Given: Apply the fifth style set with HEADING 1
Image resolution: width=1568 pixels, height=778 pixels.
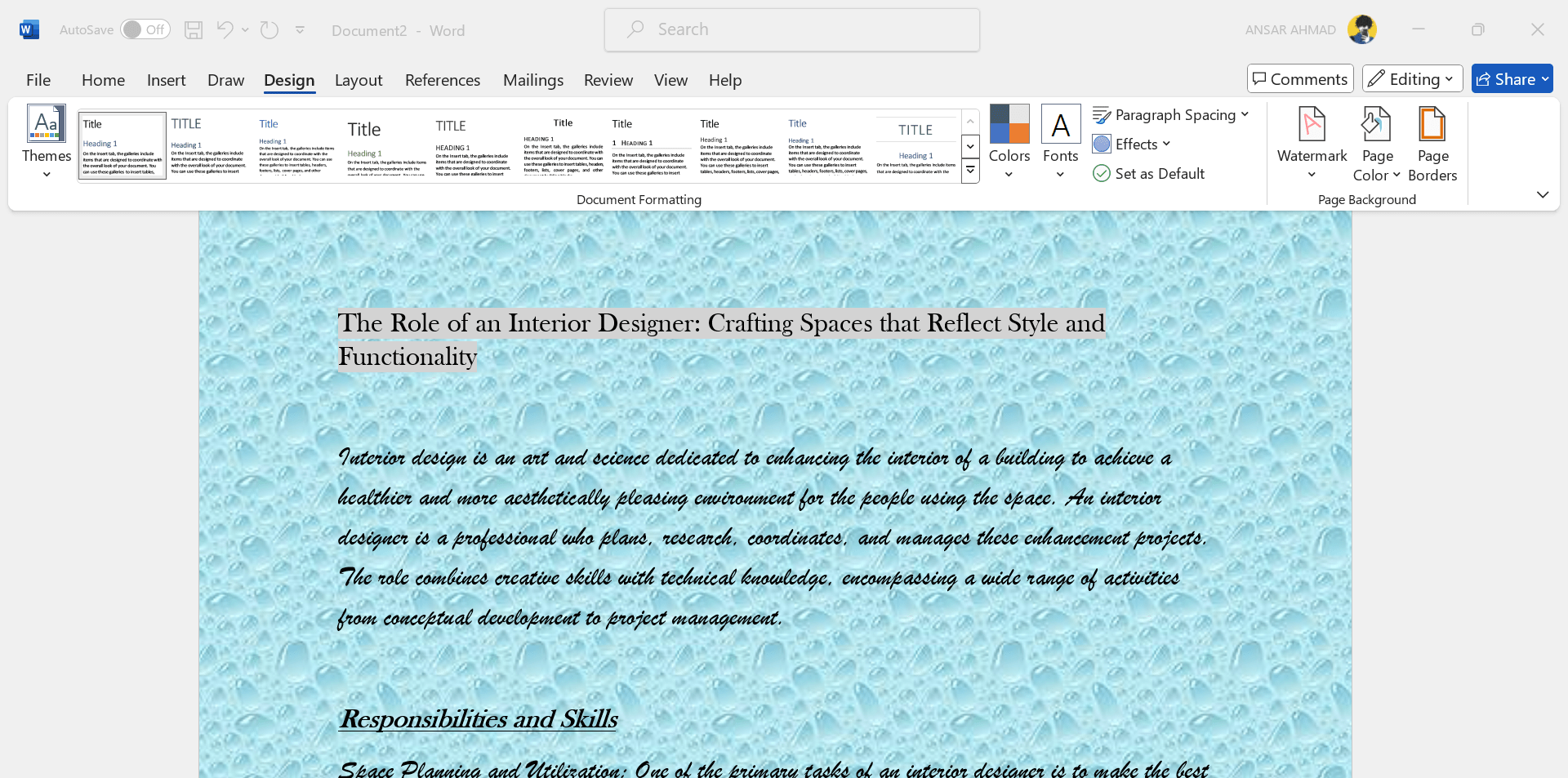Looking at the screenshot, I should [474, 146].
